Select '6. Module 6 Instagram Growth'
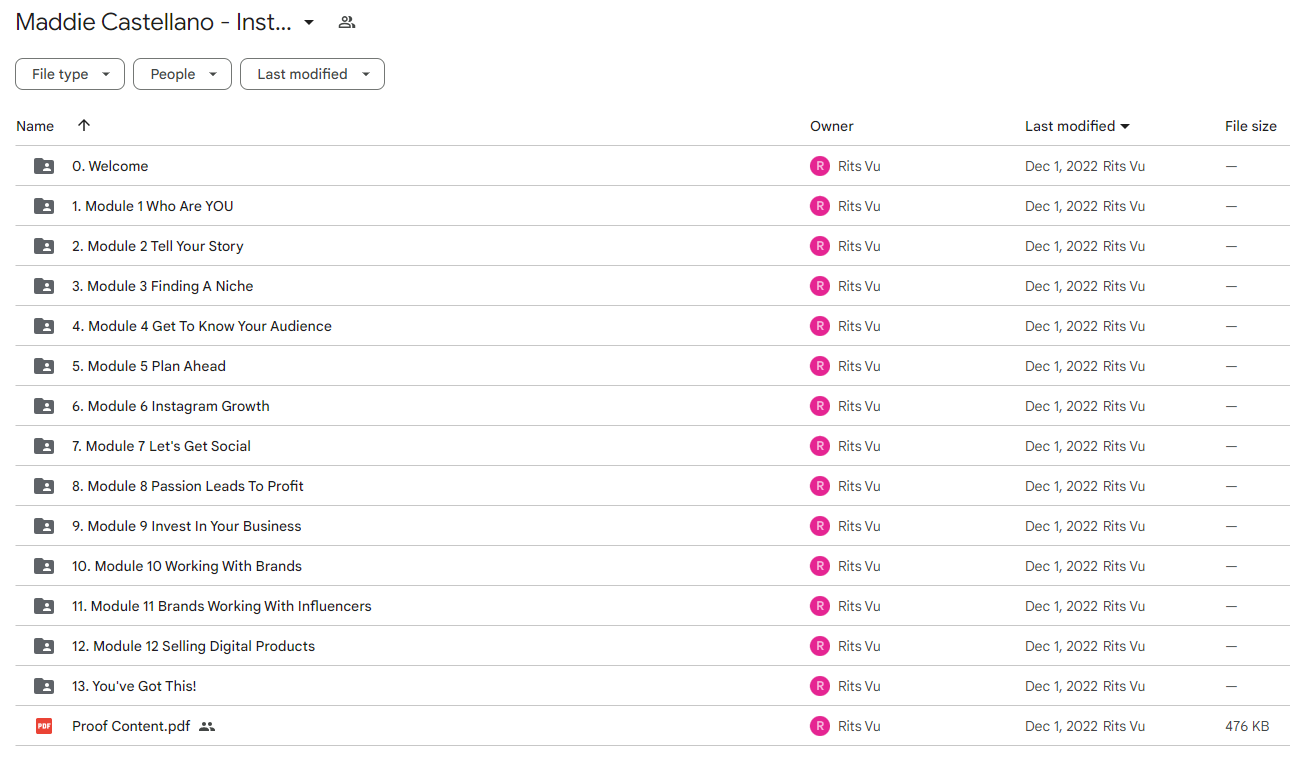Image resolution: width=1290 pixels, height=766 pixels. (x=171, y=406)
